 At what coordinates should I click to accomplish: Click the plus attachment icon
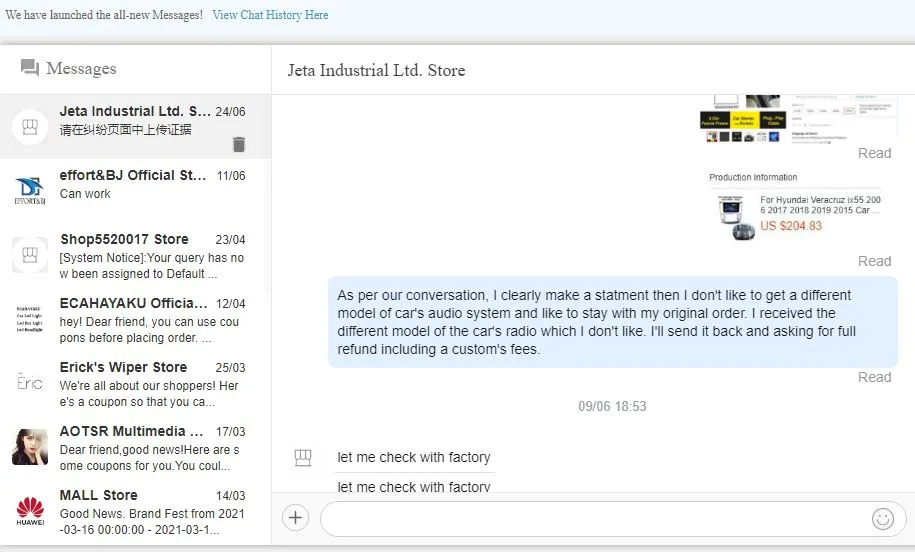point(295,517)
